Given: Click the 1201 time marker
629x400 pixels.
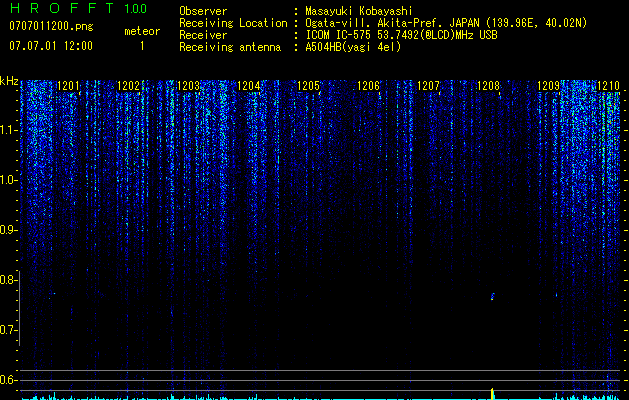Looking at the screenshot, I should coord(69,86).
